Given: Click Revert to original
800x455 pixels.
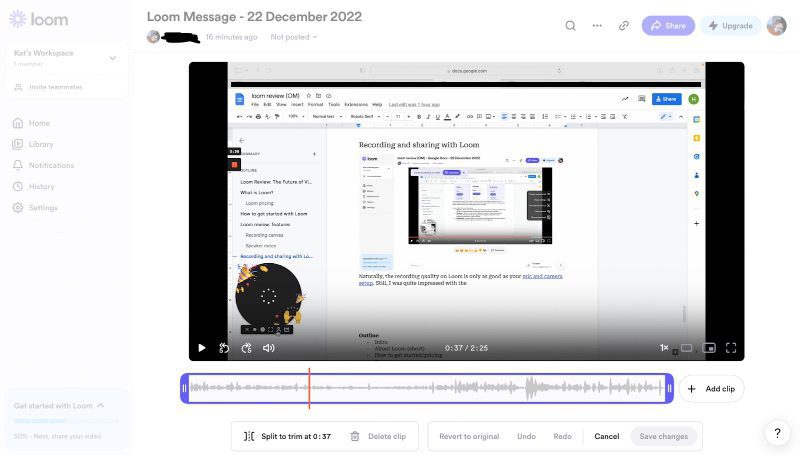Looking at the screenshot, I should [x=469, y=436].
